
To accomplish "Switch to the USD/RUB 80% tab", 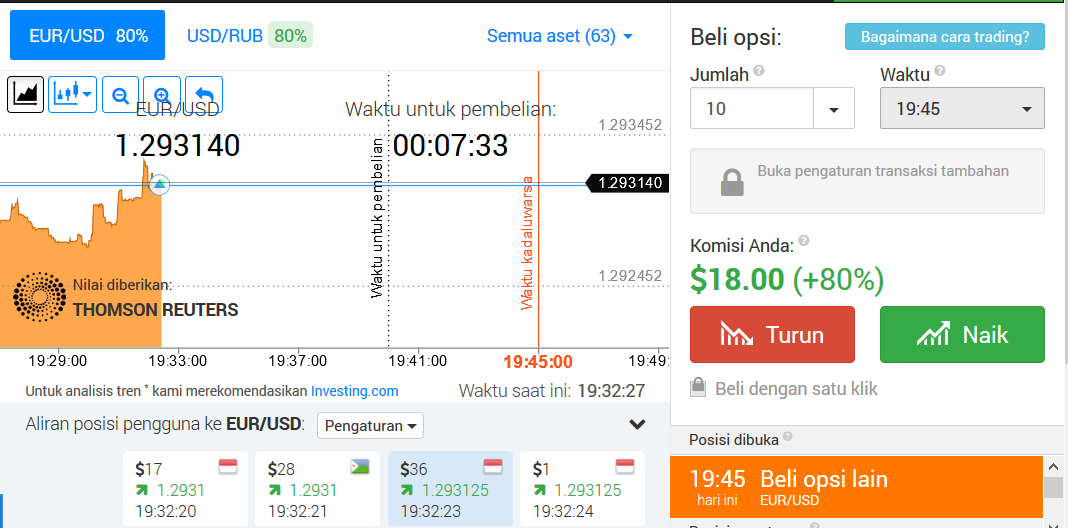I will click(249, 35).
